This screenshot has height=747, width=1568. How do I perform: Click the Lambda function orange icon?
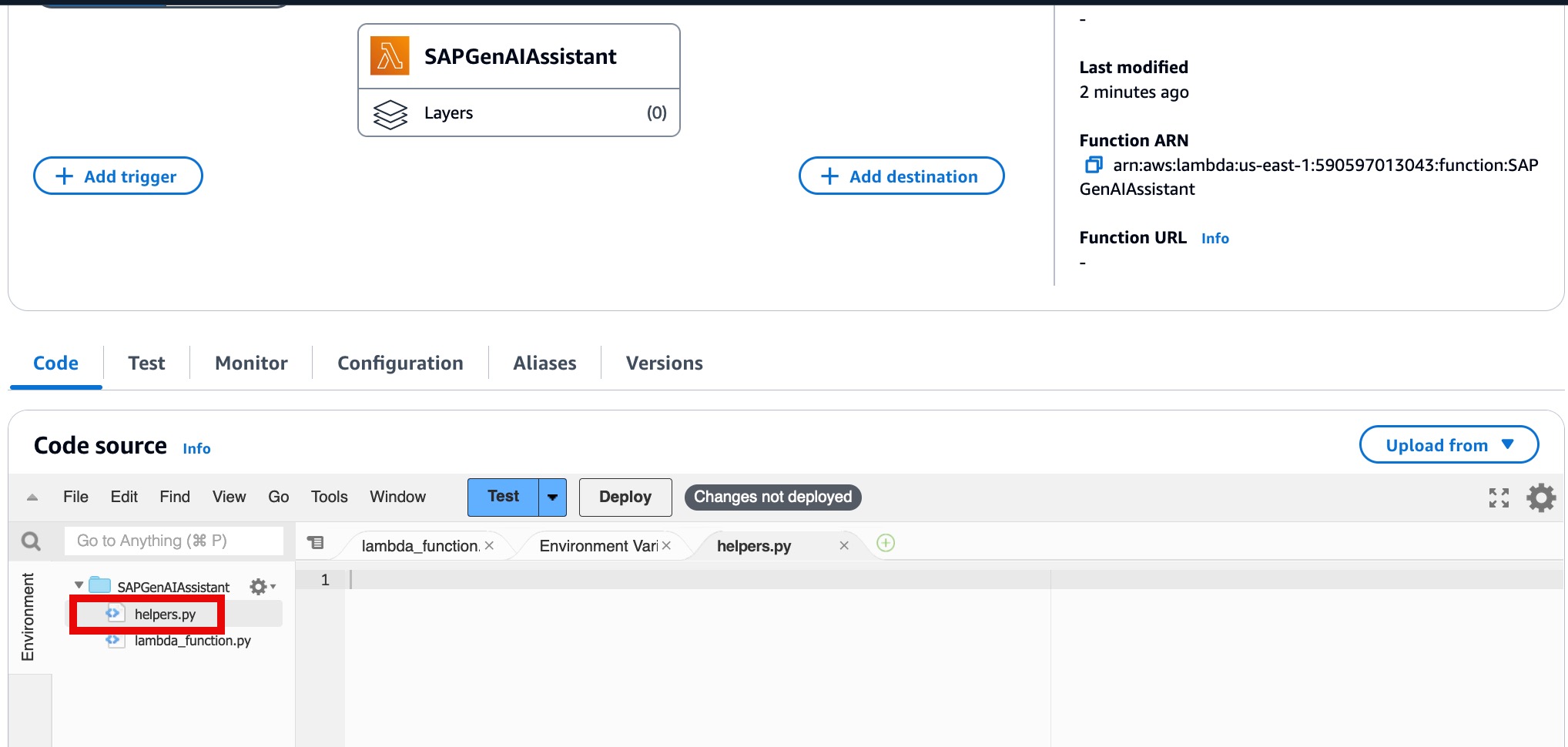(390, 56)
